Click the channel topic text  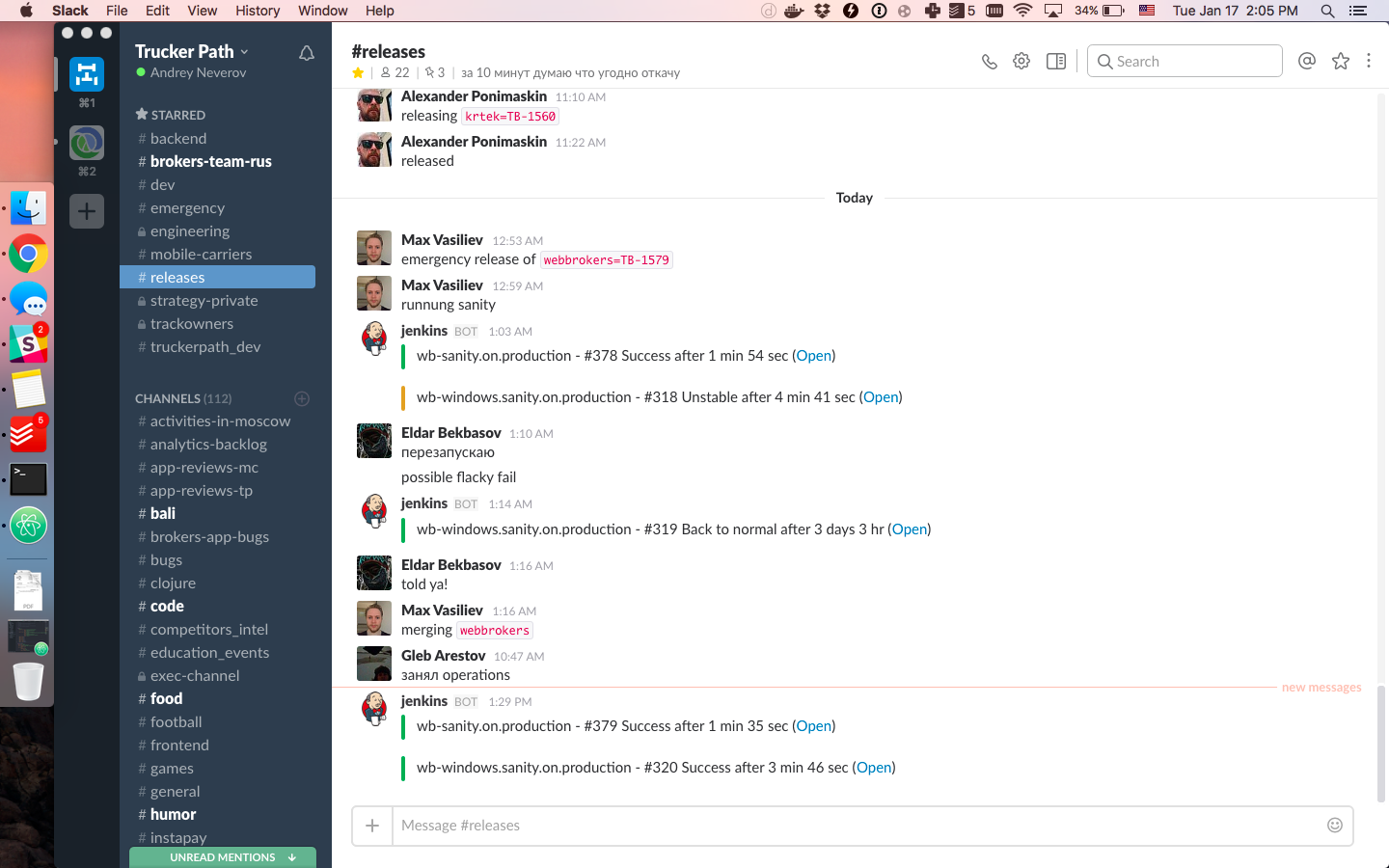coord(570,72)
